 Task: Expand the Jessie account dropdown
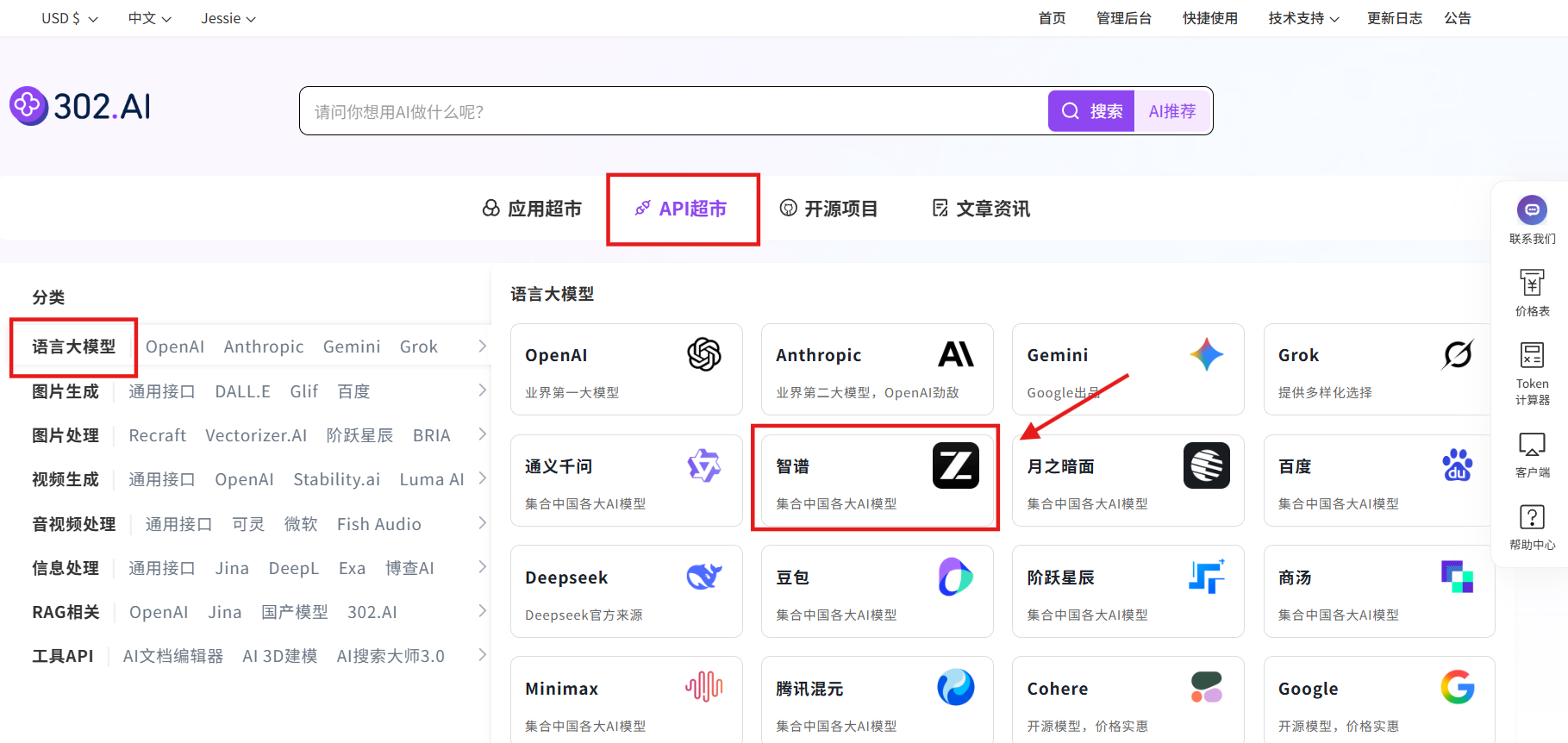[228, 18]
